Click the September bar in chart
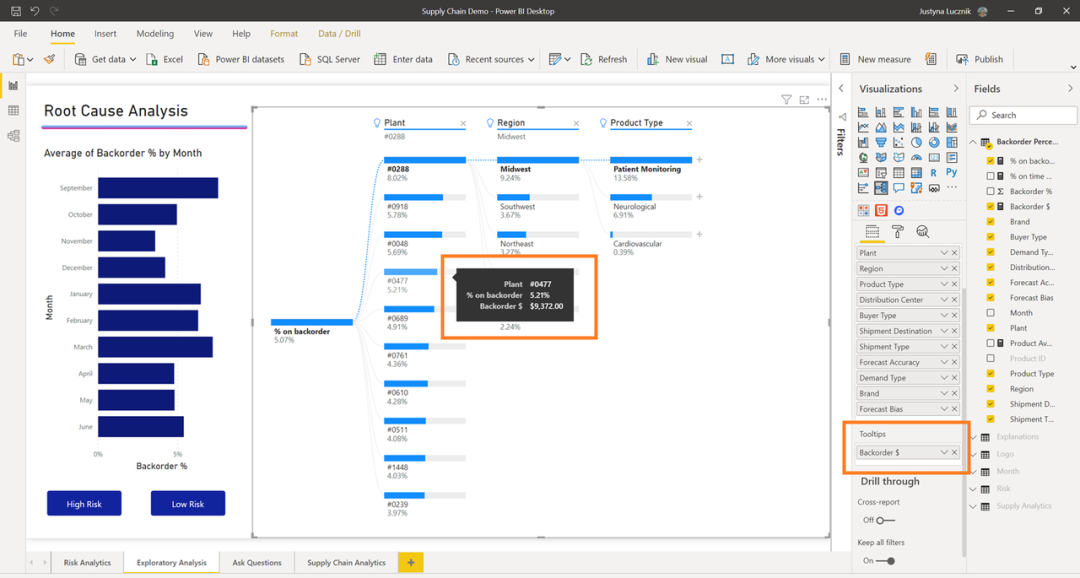 point(158,188)
